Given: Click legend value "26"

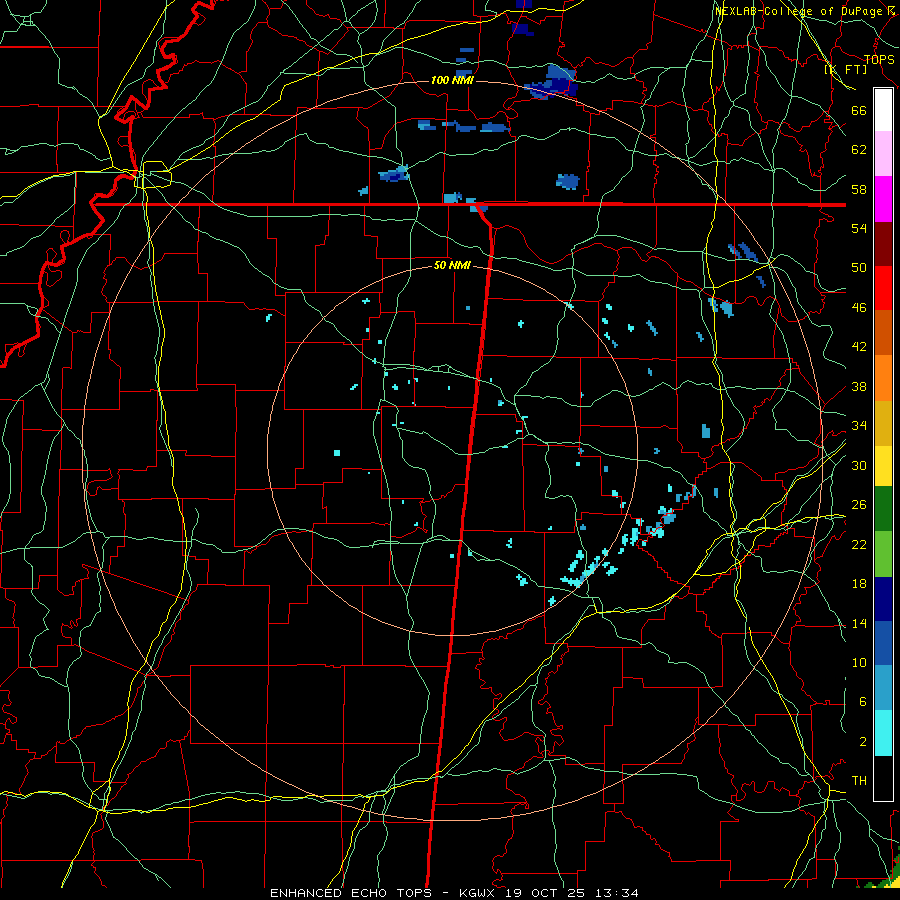Looking at the screenshot, I should pos(859,505).
